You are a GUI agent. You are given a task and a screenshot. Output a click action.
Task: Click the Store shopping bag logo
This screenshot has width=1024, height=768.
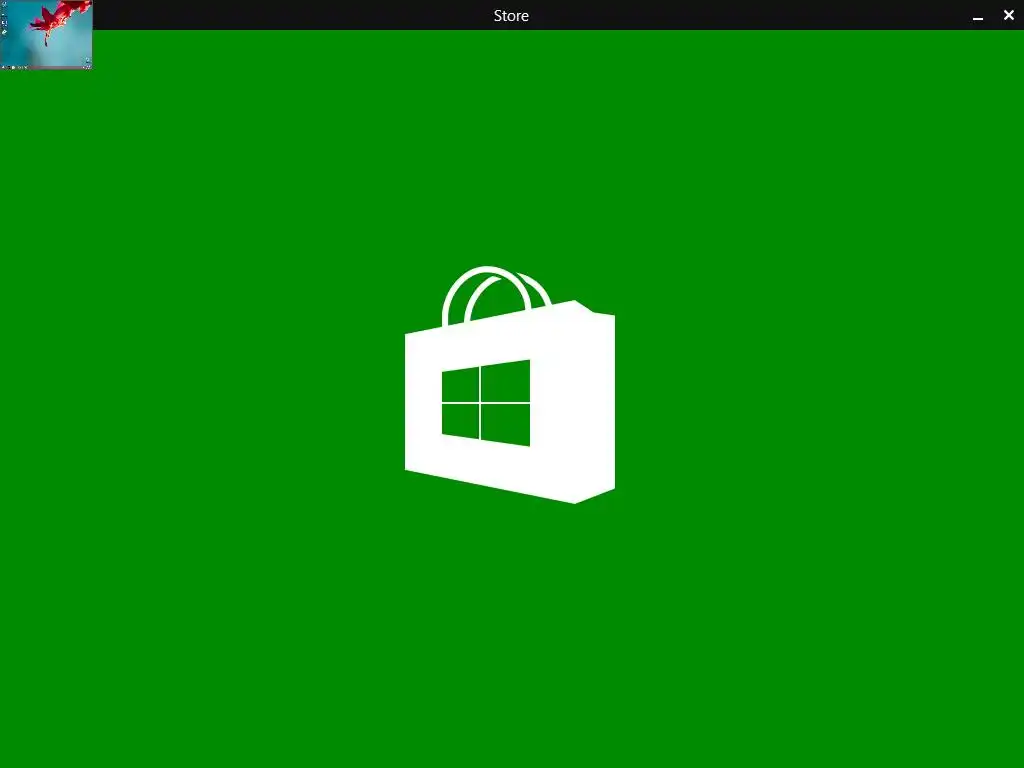(509, 385)
